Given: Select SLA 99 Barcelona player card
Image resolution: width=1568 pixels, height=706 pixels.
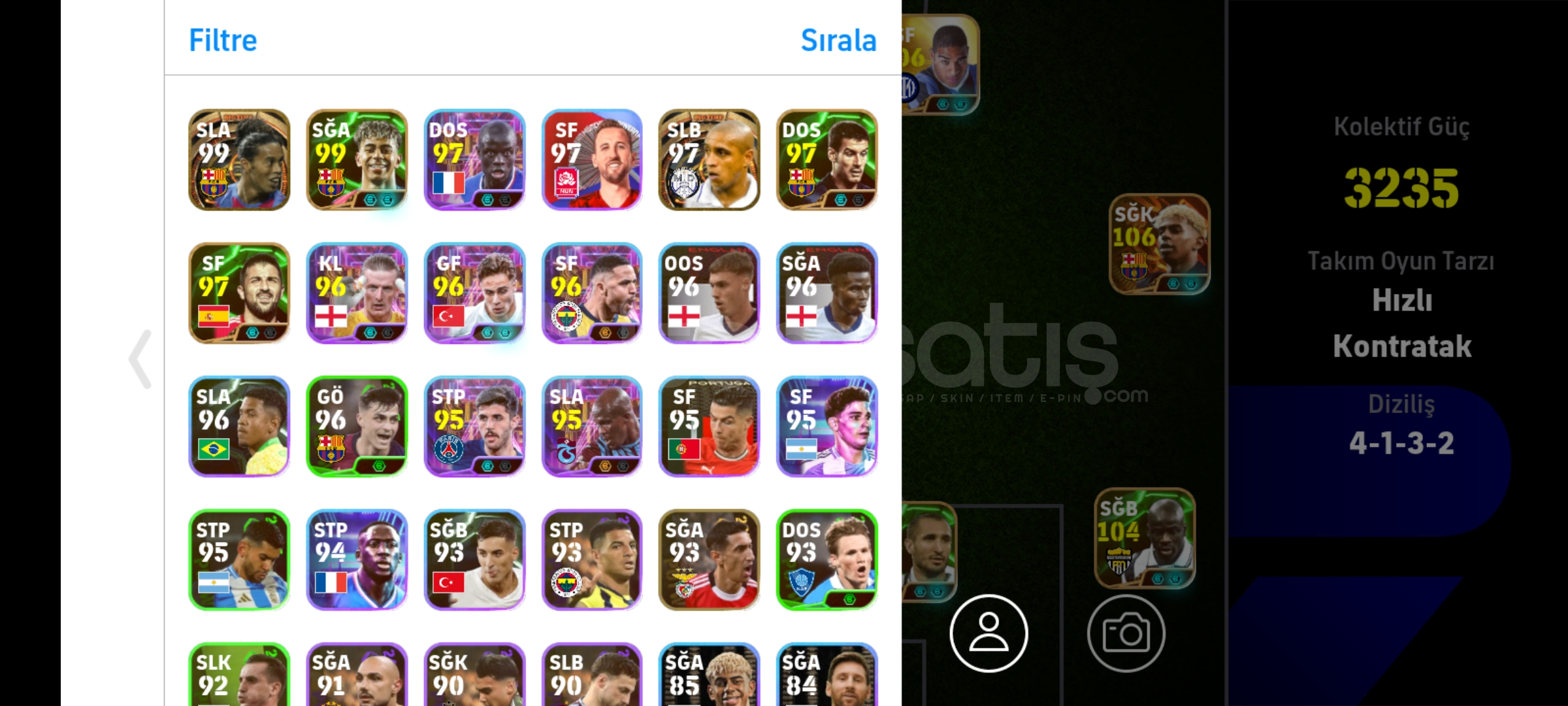Looking at the screenshot, I should [239, 160].
